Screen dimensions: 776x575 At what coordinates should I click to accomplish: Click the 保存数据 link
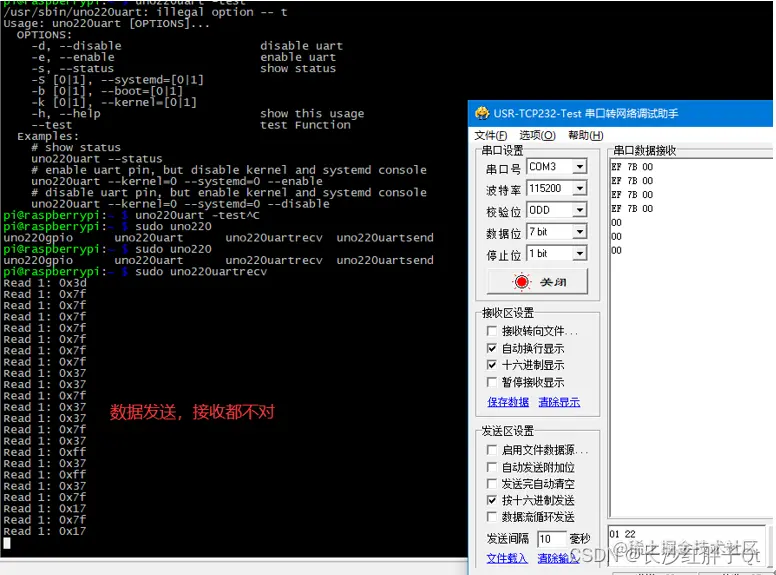(x=508, y=402)
